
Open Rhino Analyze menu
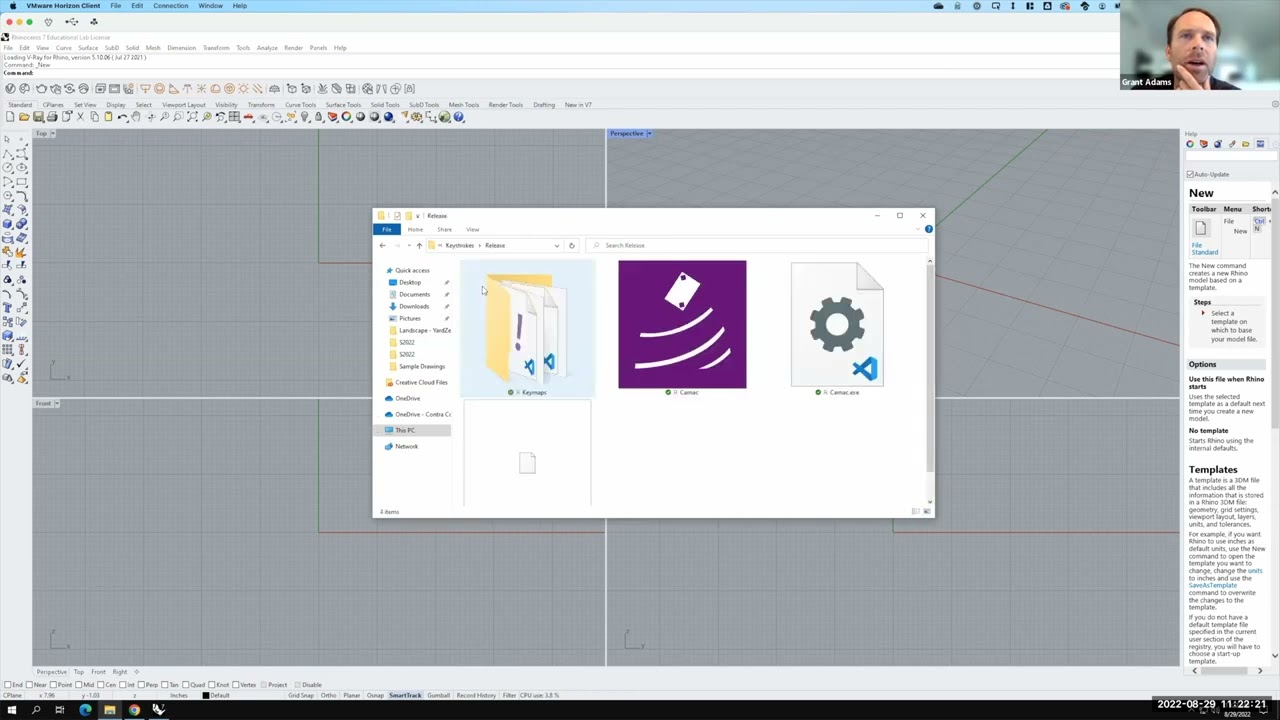pyautogui.click(x=267, y=48)
